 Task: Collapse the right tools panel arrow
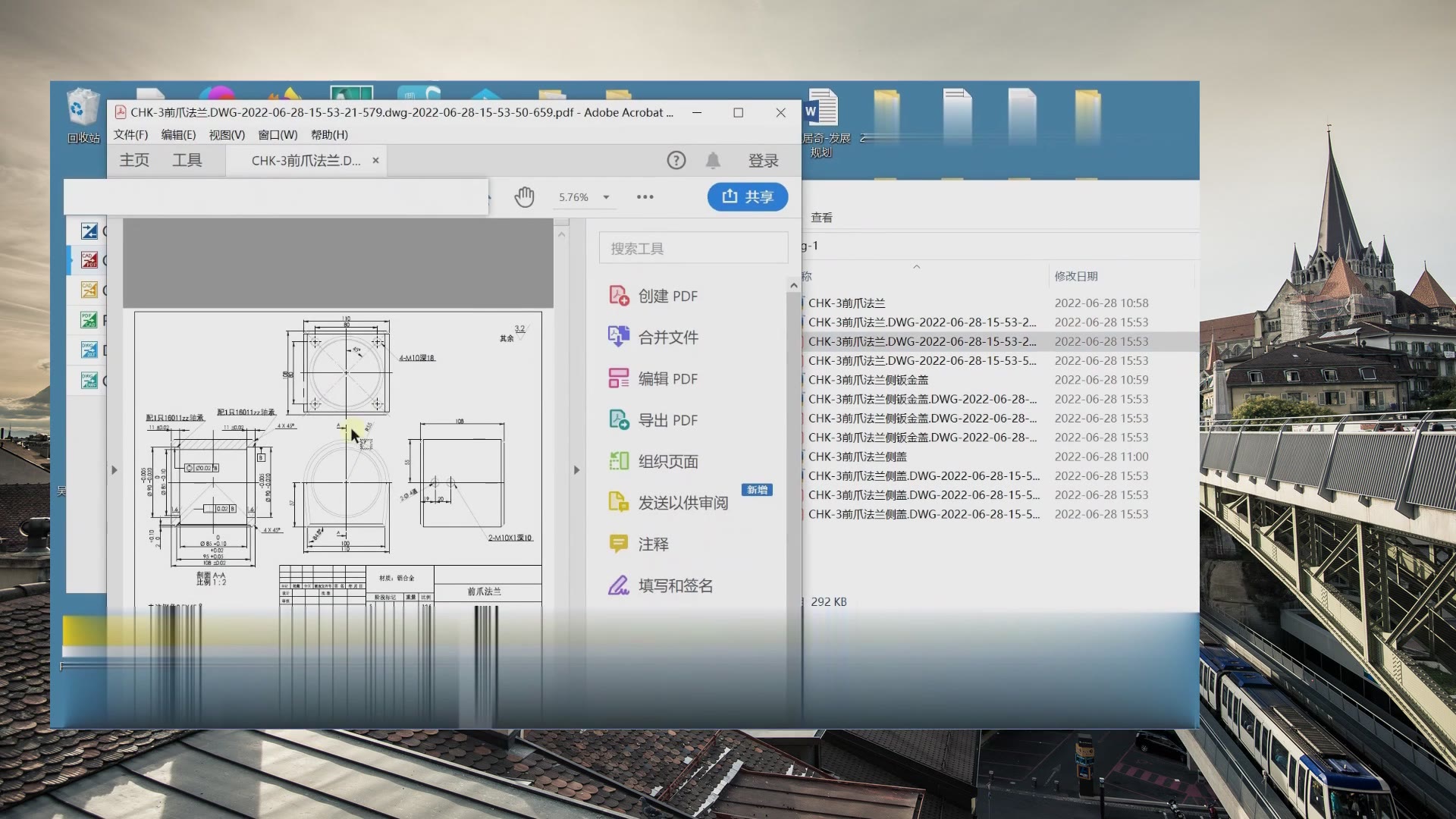tap(577, 469)
